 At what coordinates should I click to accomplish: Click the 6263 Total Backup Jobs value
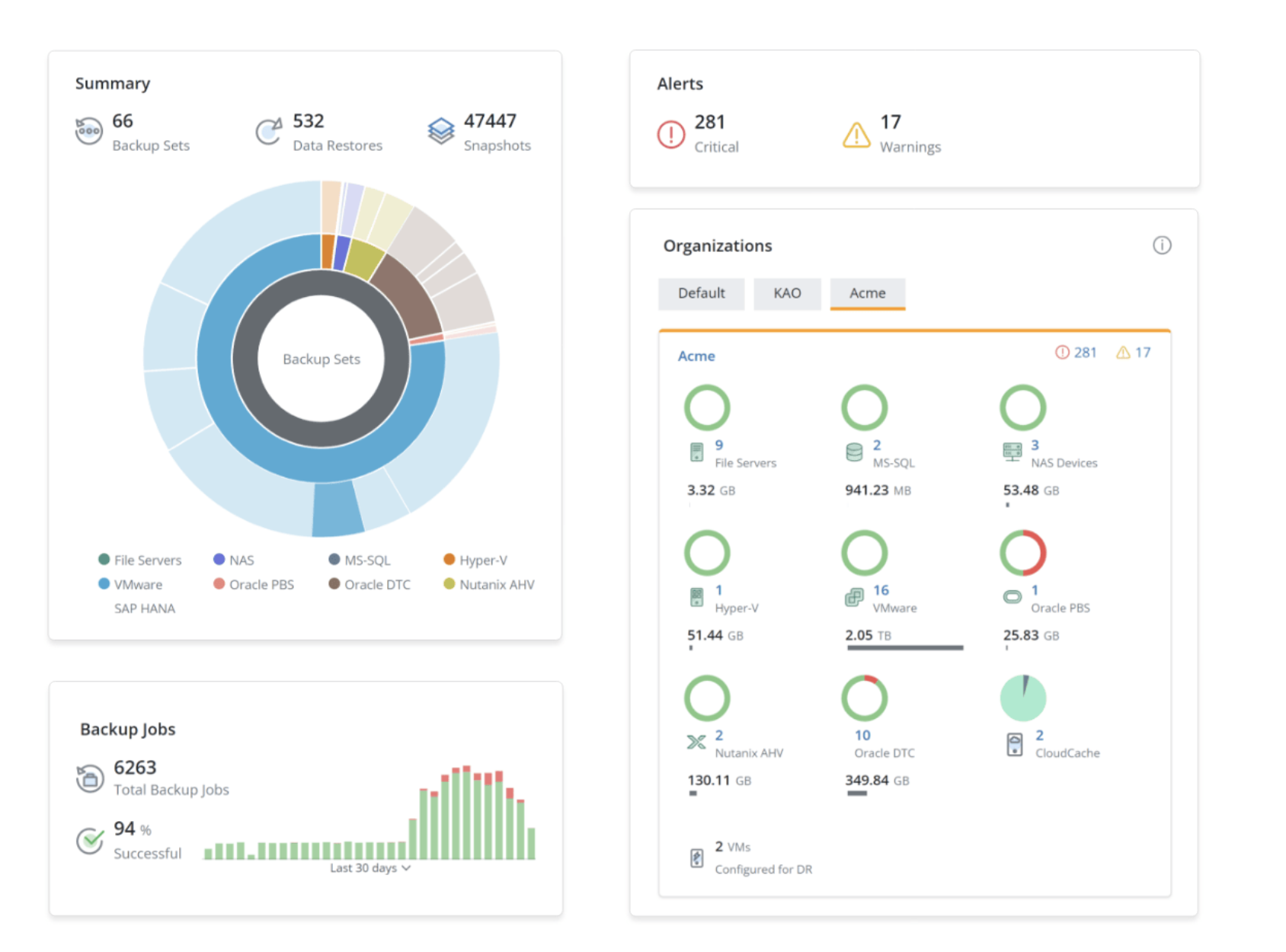tap(135, 767)
